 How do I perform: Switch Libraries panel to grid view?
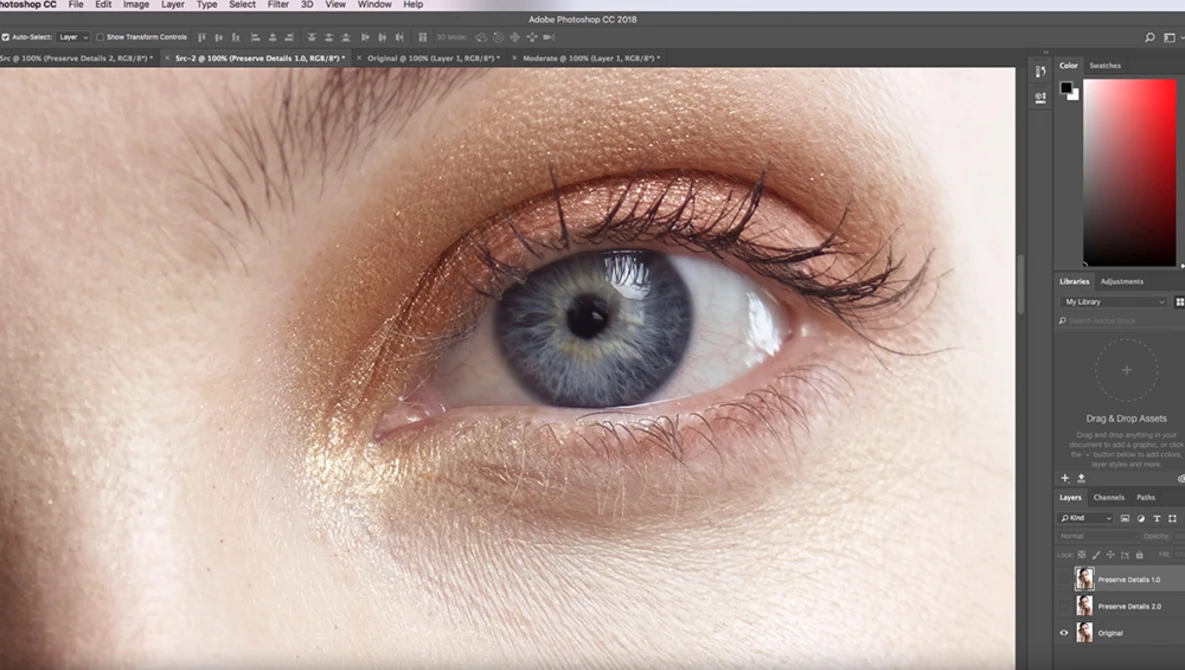click(1180, 302)
